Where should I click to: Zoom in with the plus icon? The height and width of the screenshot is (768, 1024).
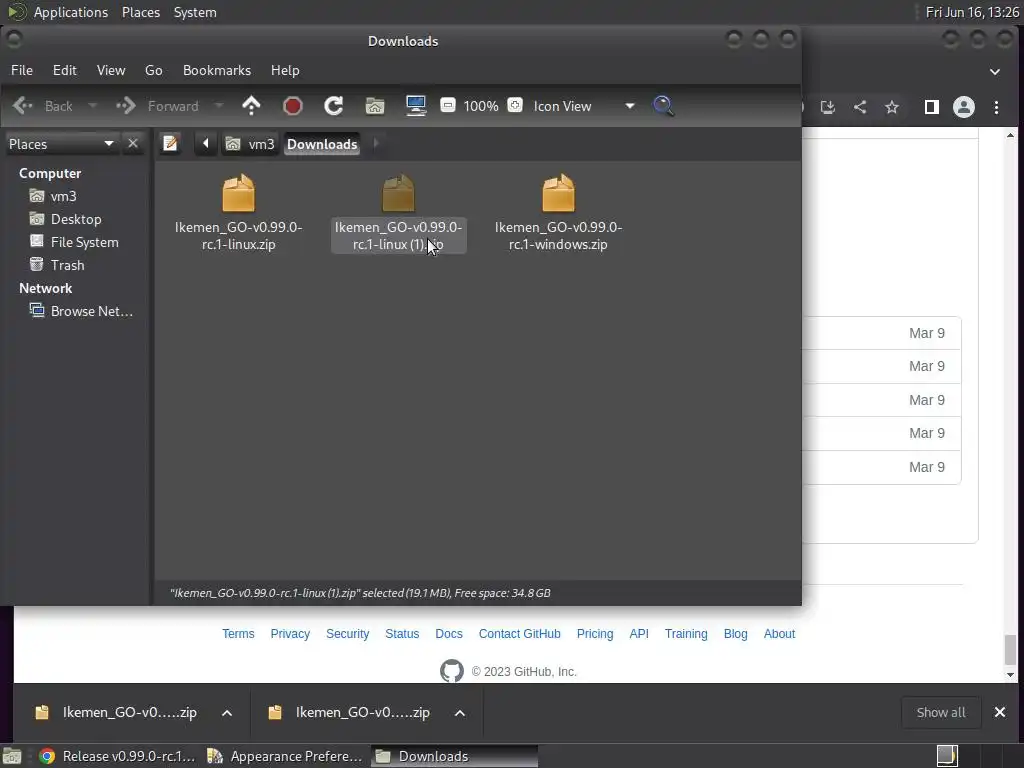tap(515, 105)
